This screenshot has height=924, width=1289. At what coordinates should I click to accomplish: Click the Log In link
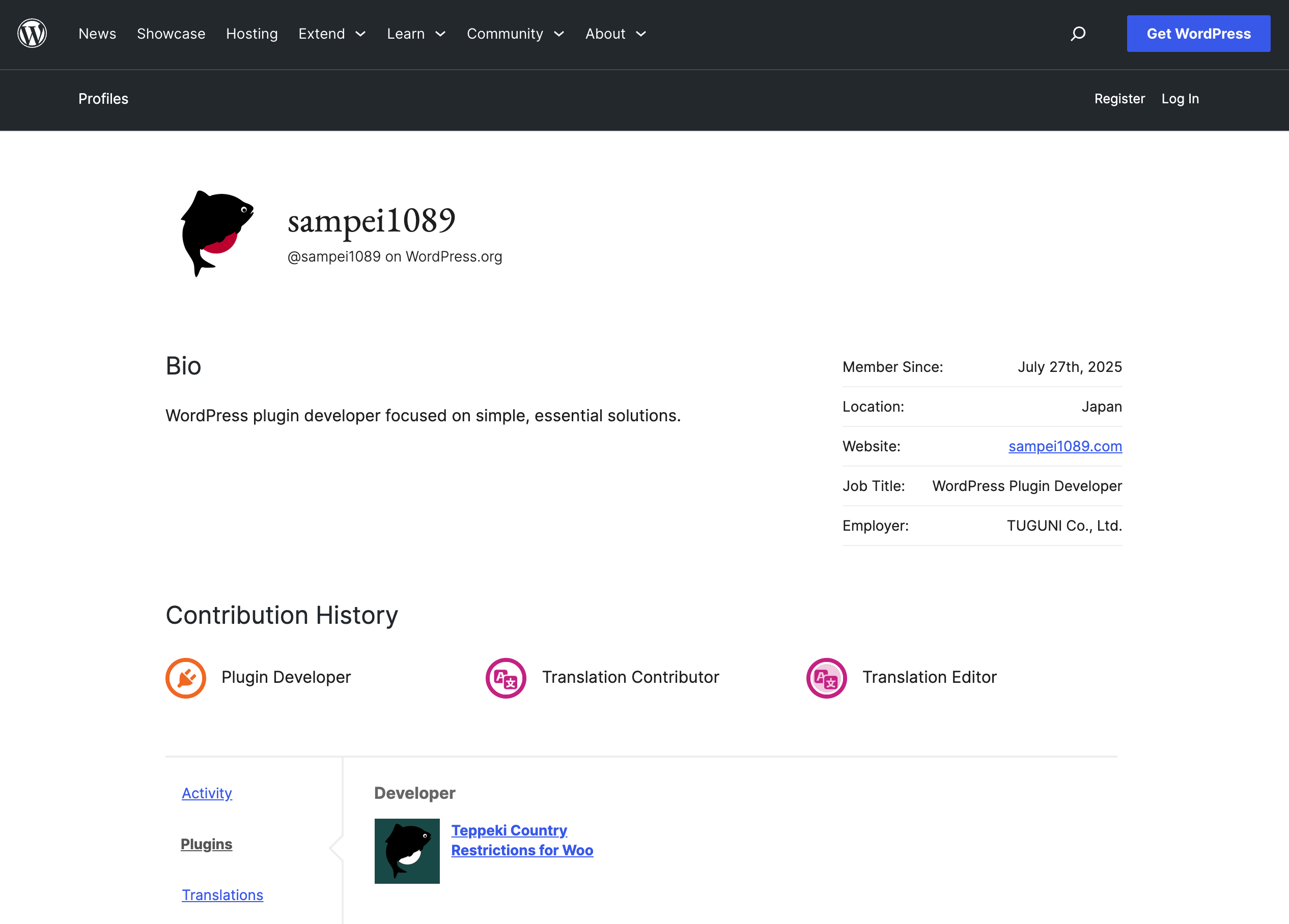pyautogui.click(x=1180, y=99)
